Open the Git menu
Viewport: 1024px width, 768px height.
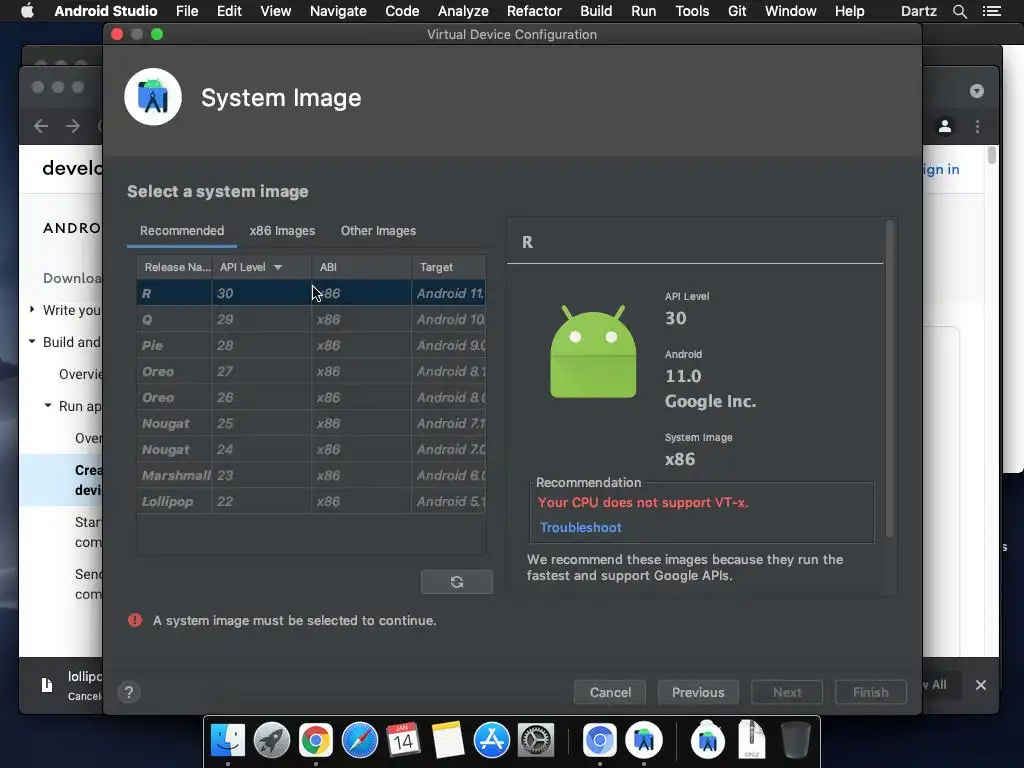737,11
